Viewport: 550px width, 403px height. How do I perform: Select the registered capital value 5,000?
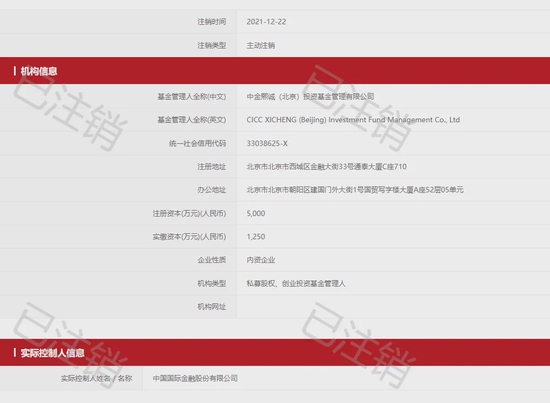click(x=256, y=213)
